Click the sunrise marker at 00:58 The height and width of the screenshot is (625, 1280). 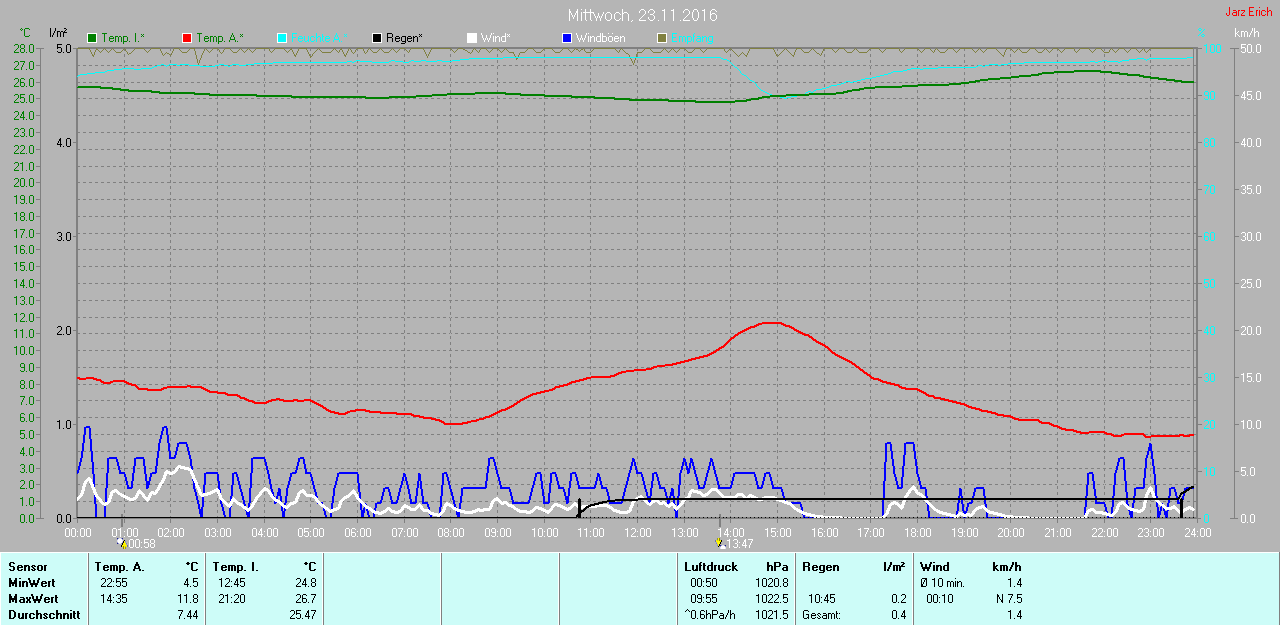(x=123, y=543)
